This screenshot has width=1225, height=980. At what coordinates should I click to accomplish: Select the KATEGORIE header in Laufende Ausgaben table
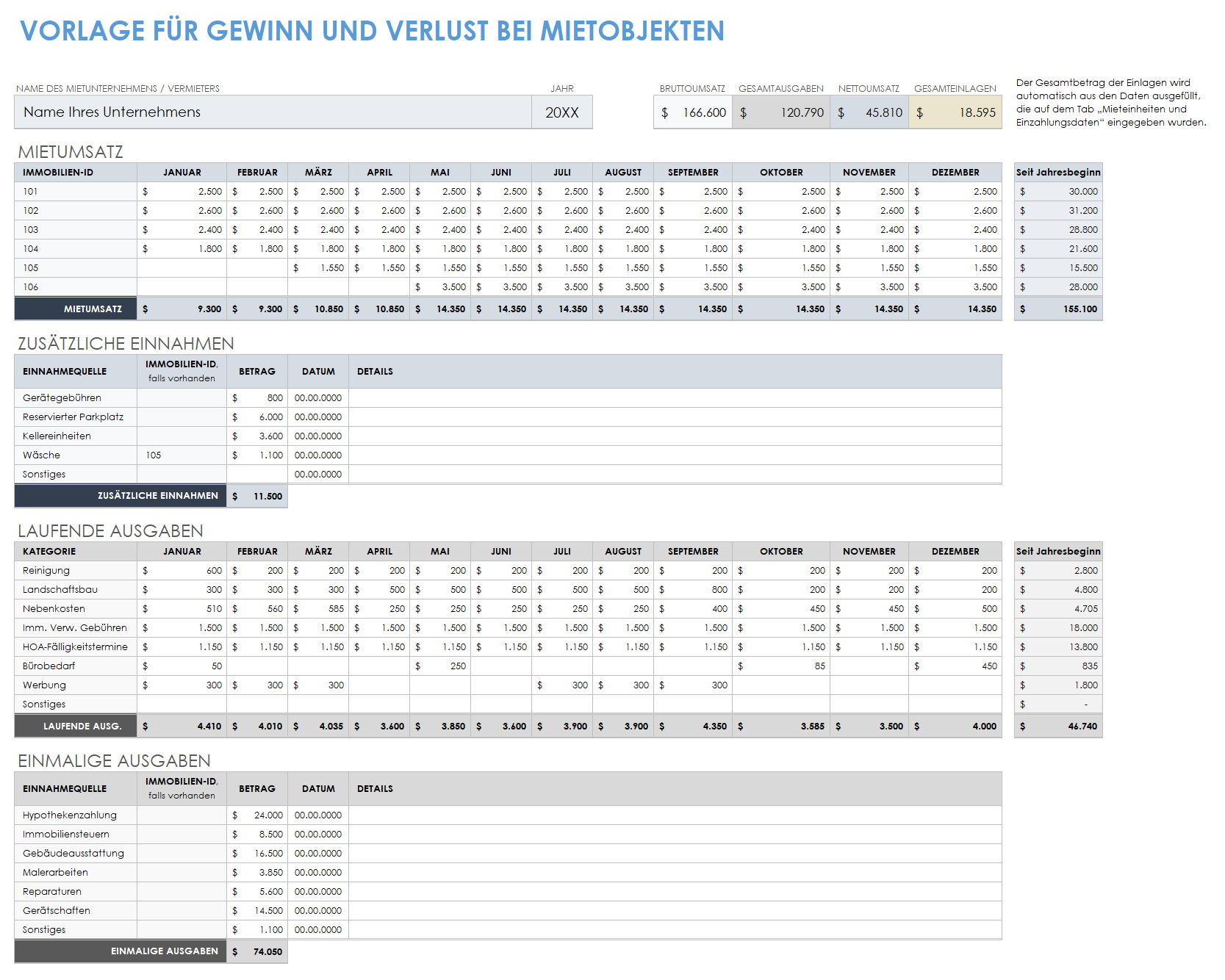tap(76, 552)
